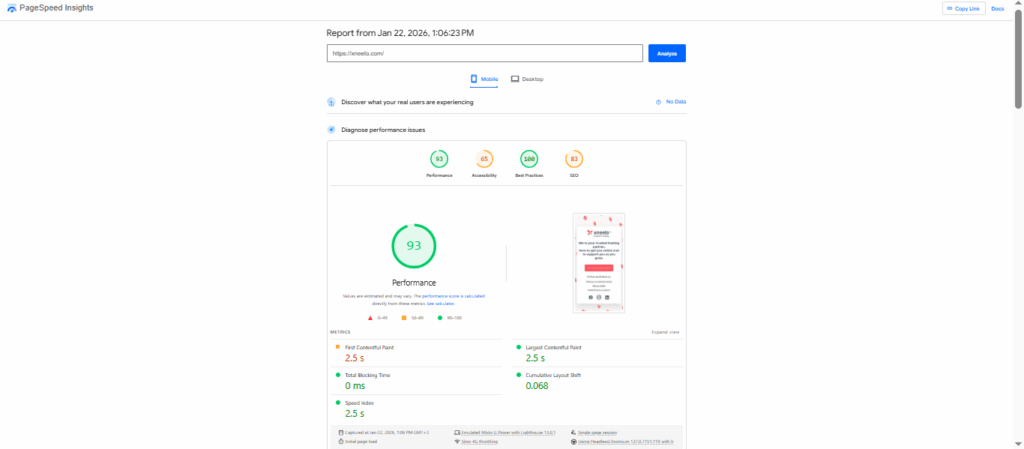Click the real users experience section icon

tap(331, 102)
